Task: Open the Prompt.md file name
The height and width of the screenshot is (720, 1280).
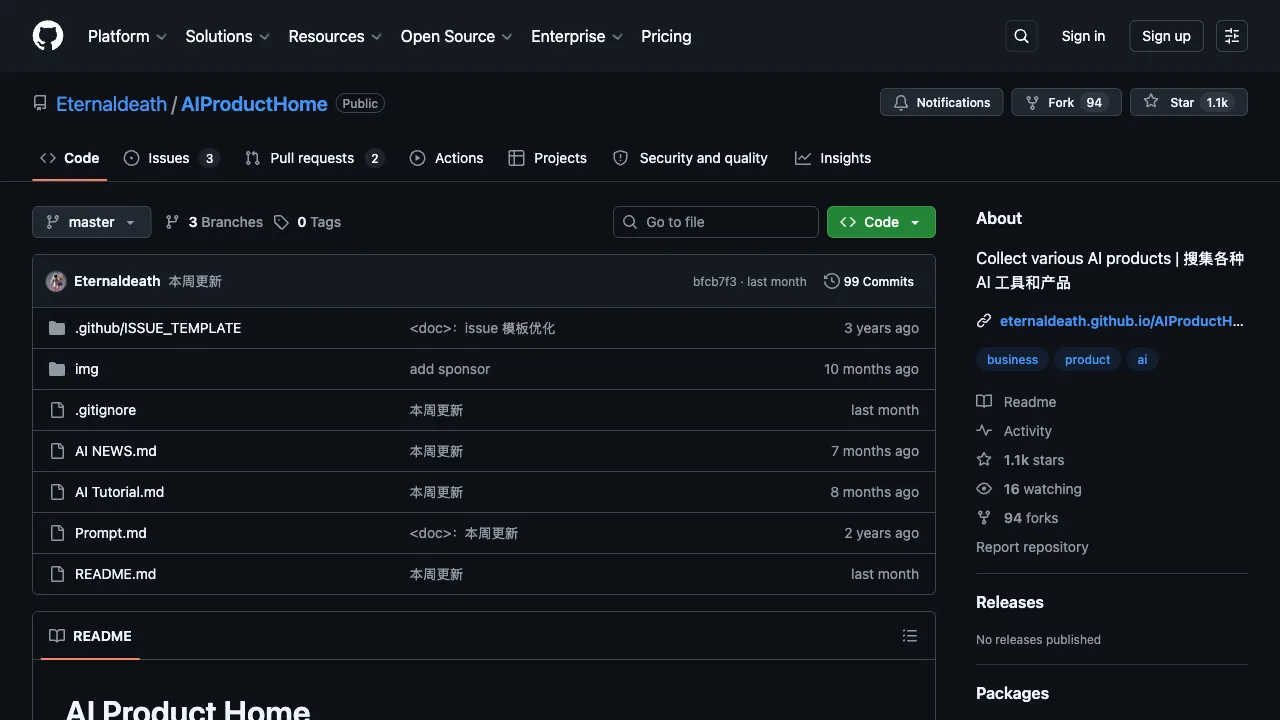Action: click(111, 533)
